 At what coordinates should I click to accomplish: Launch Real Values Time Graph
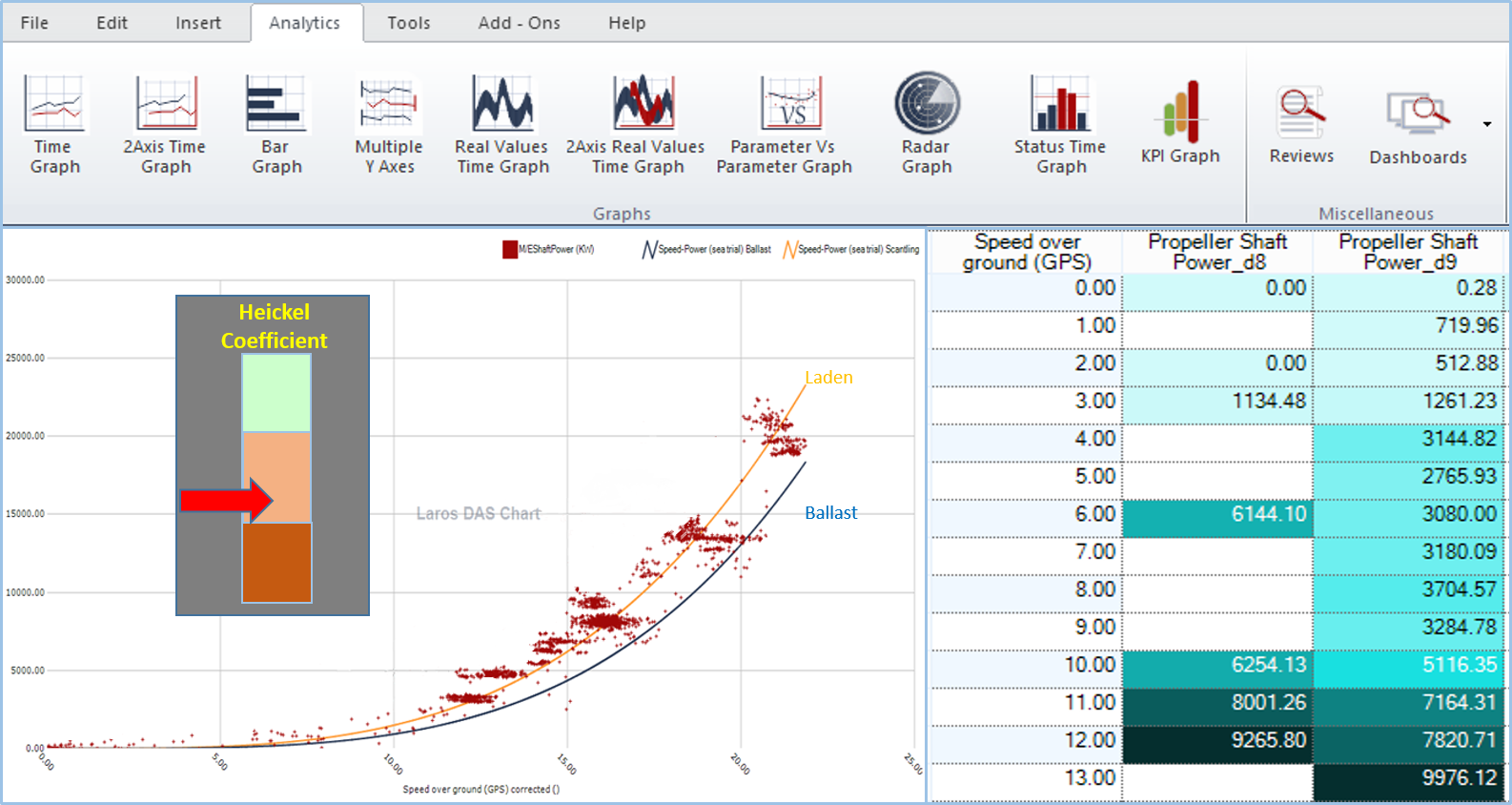pyautogui.click(x=502, y=124)
